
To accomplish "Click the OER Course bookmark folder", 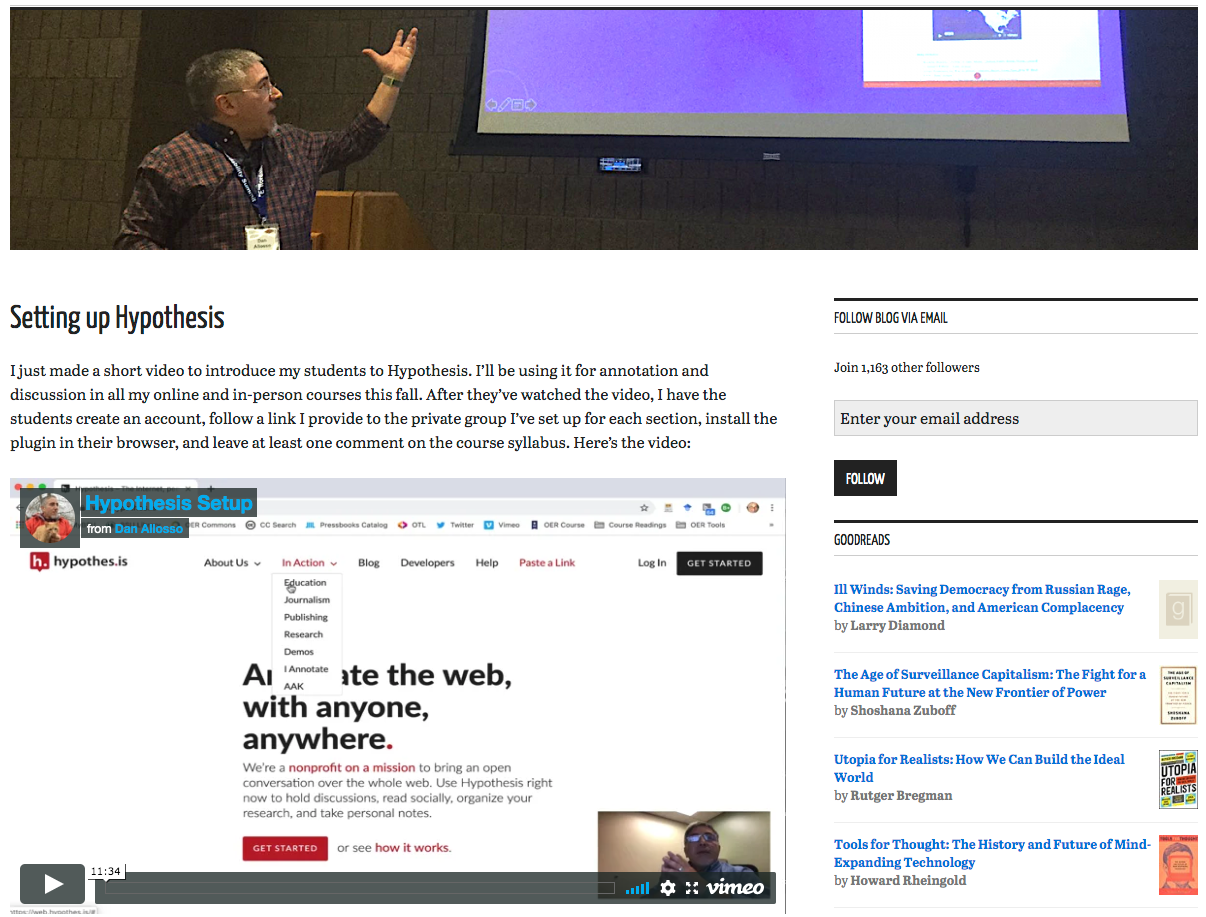I will (557, 525).
